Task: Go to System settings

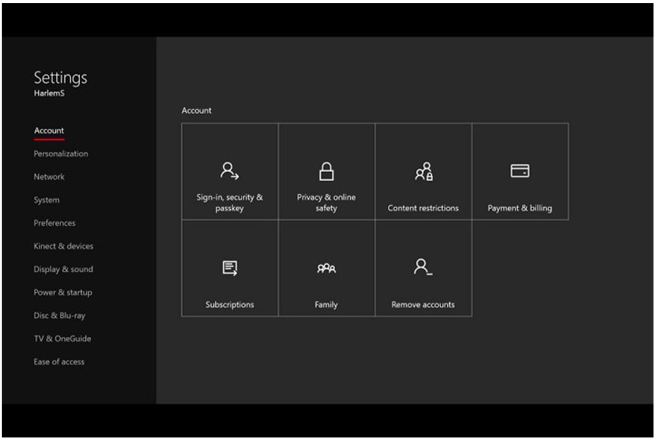Action: [47, 200]
